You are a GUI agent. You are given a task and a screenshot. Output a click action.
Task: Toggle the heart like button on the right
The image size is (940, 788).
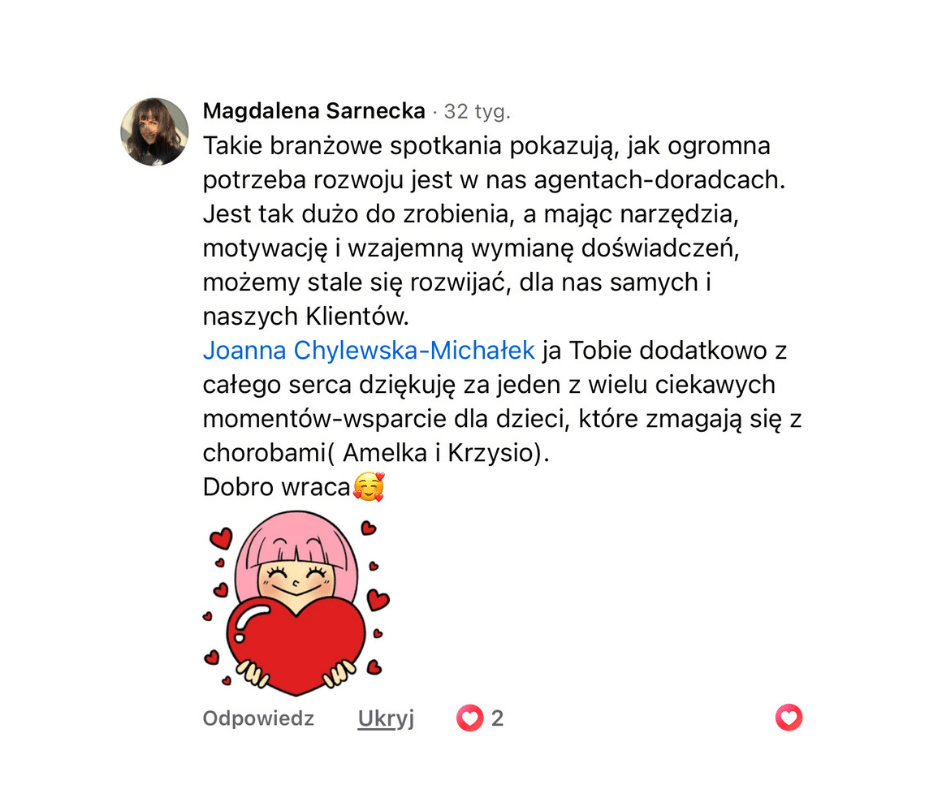(x=788, y=717)
